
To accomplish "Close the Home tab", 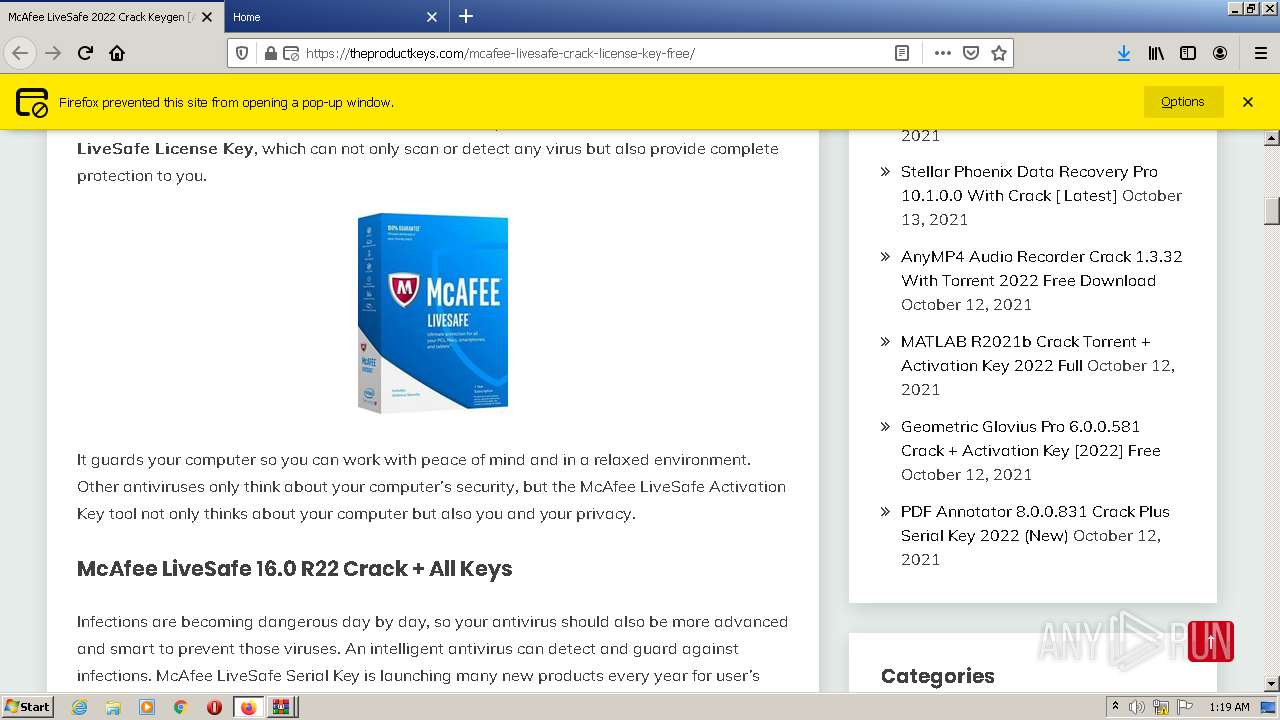I will point(432,17).
